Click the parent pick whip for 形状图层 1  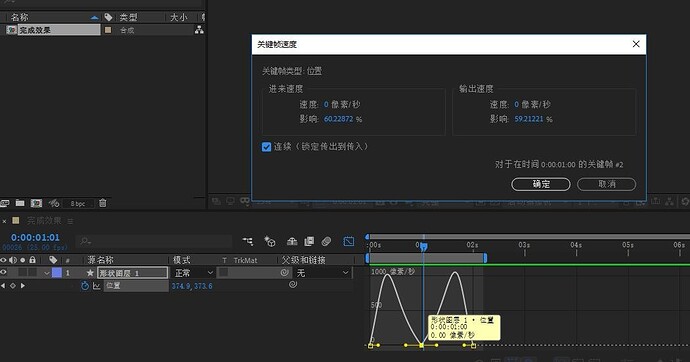(x=285, y=273)
